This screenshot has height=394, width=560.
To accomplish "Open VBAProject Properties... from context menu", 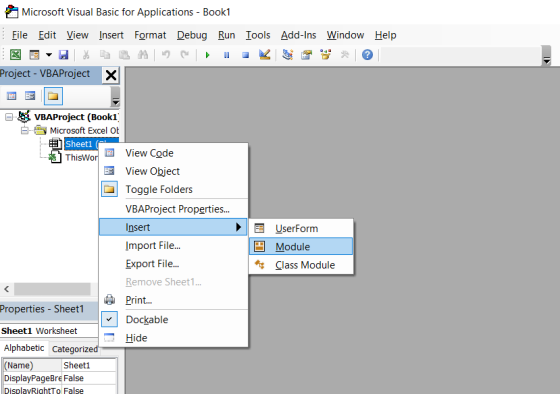I will coord(173,209).
